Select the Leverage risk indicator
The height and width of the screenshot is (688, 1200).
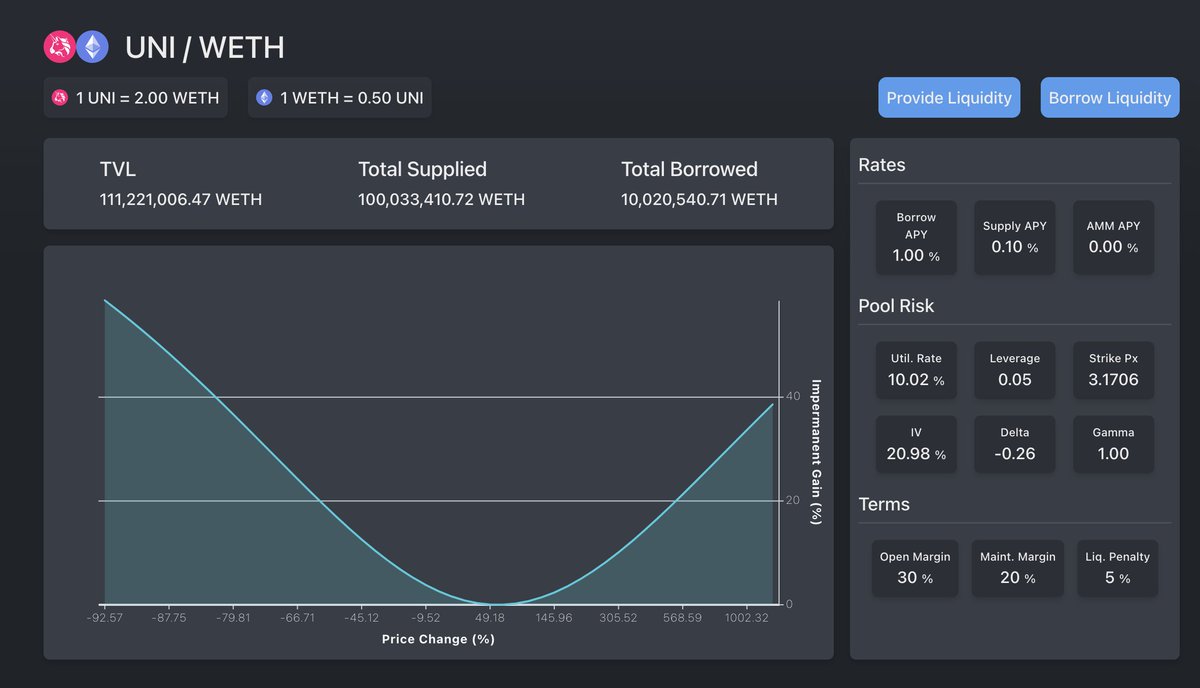coord(1014,370)
